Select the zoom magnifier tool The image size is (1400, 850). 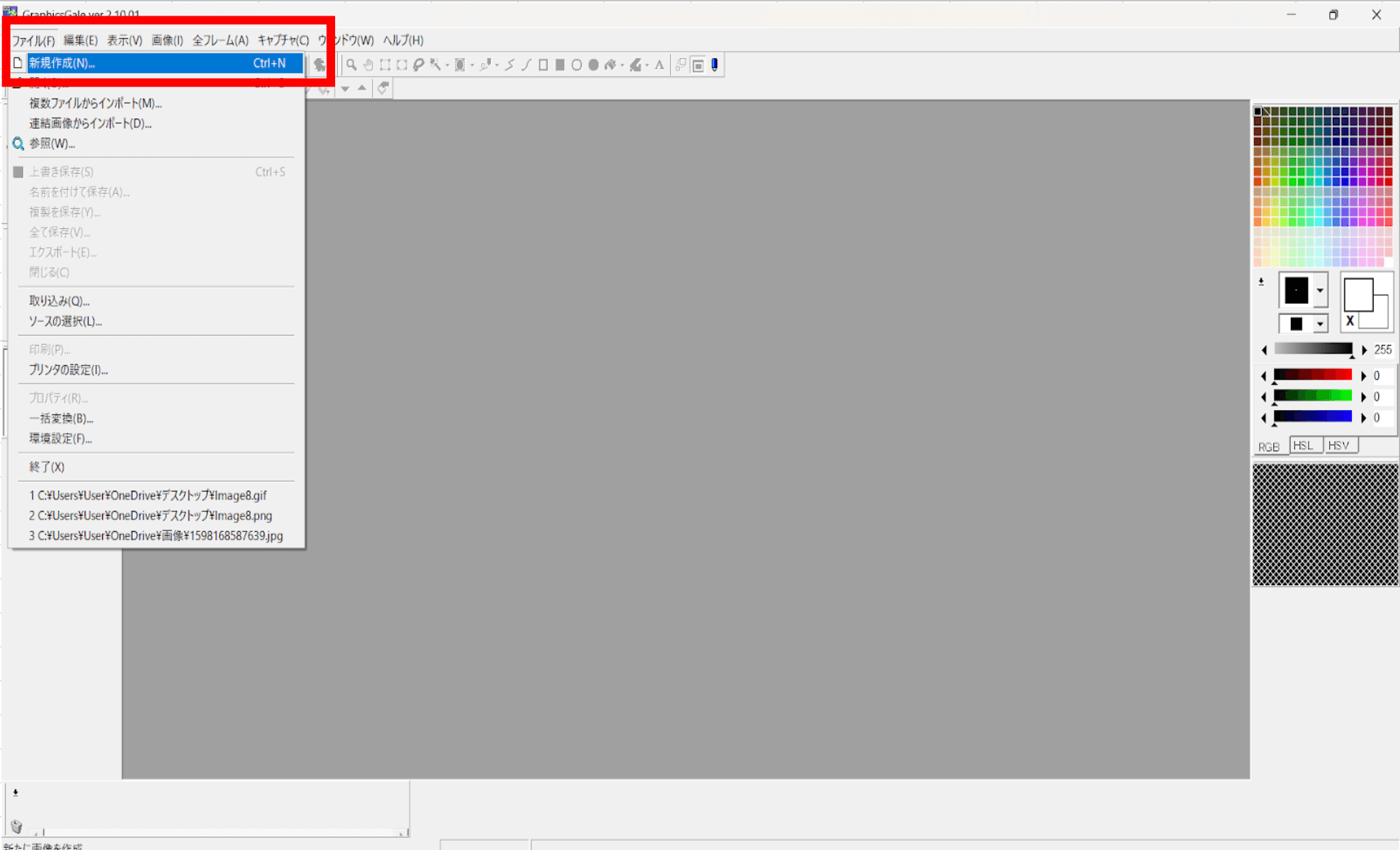(351, 65)
